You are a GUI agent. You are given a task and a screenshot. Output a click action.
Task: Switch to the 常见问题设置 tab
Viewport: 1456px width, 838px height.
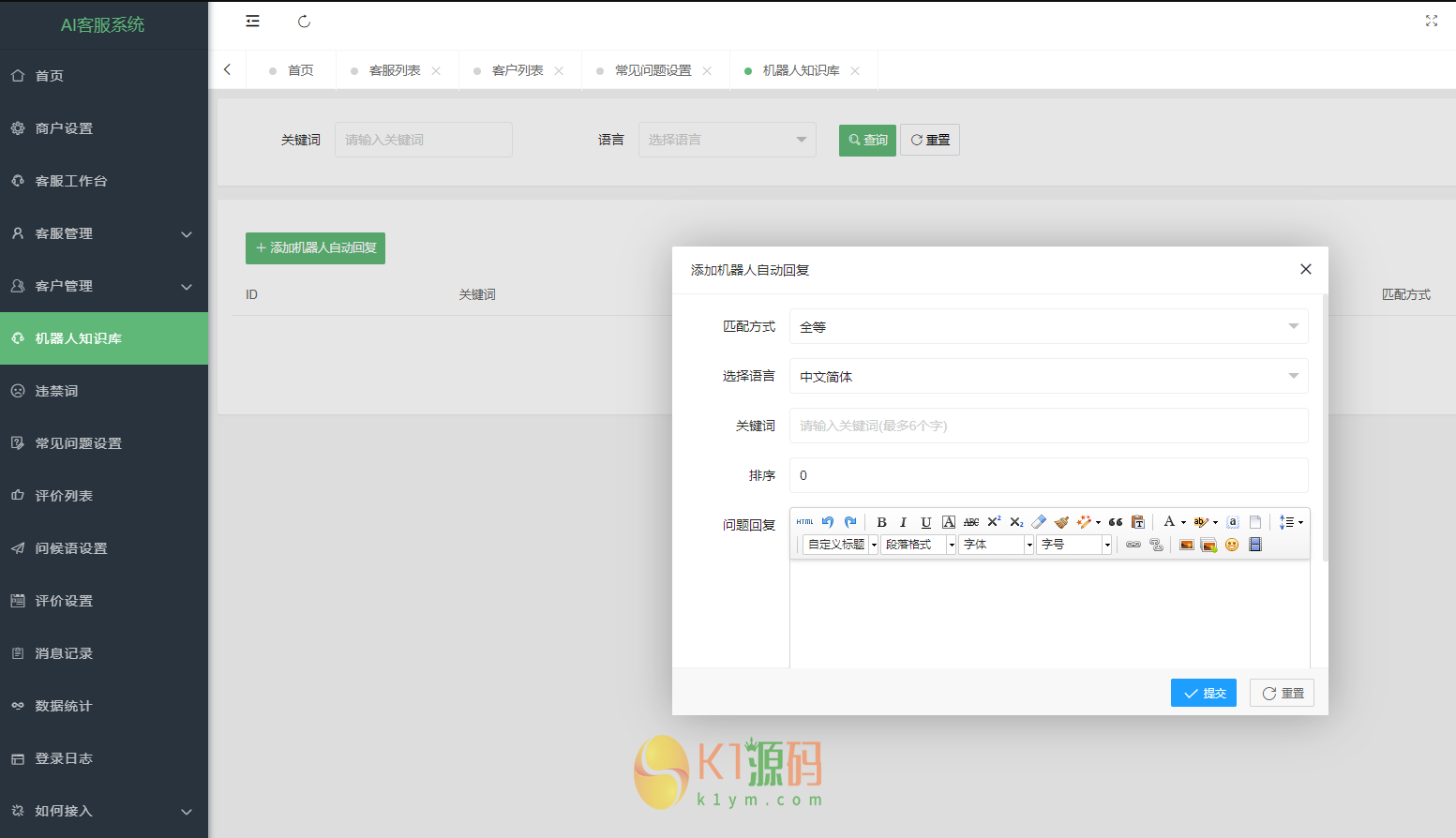653,70
